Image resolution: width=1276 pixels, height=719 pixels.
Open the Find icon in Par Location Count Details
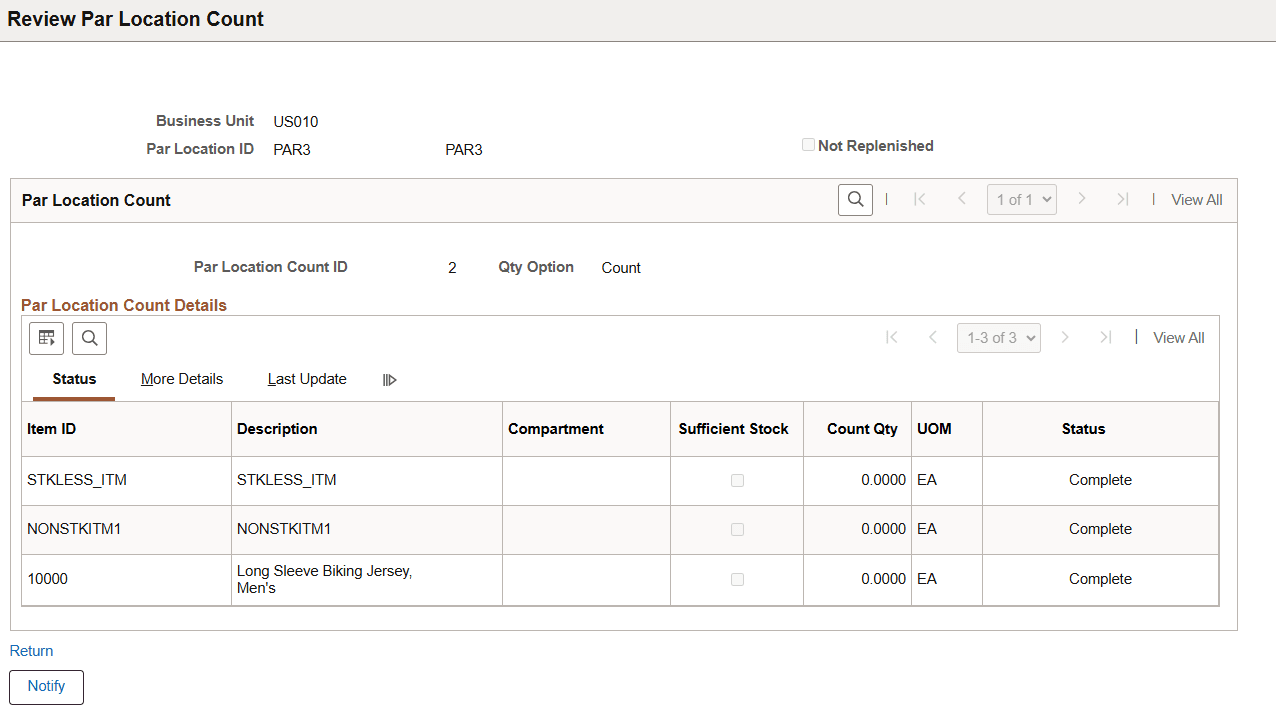click(89, 338)
